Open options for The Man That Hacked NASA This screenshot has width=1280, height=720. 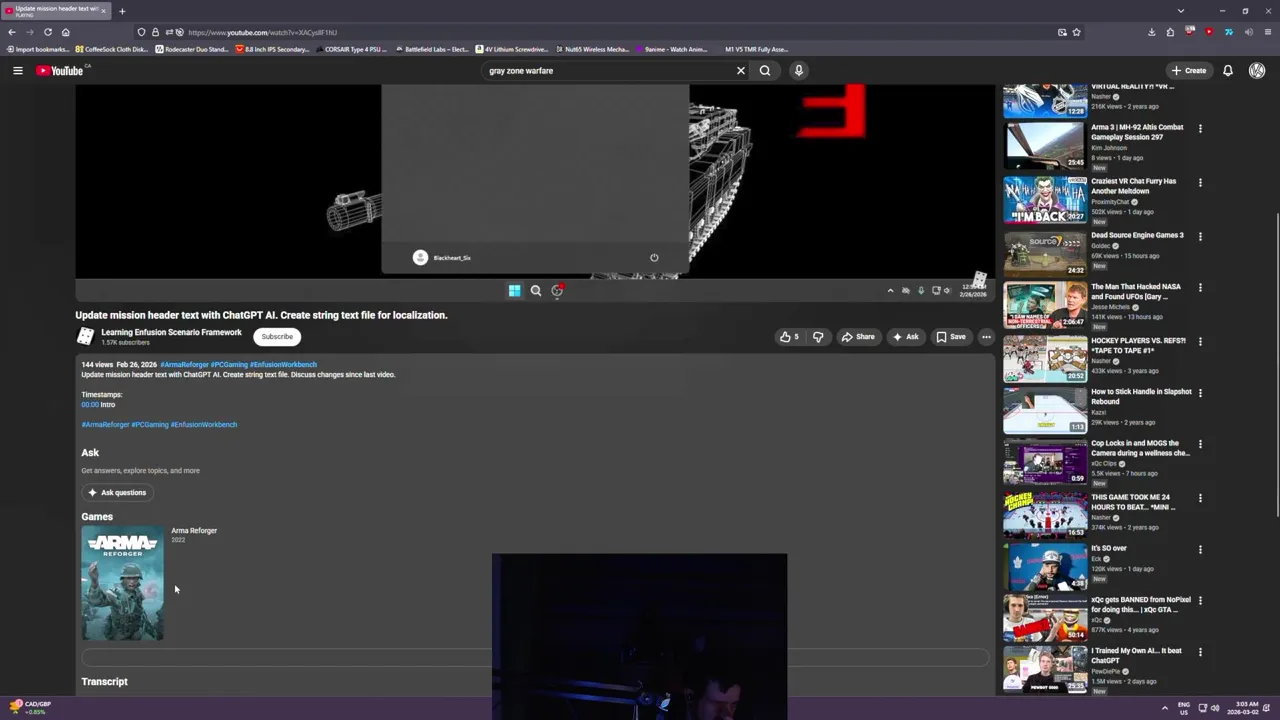(1200, 287)
